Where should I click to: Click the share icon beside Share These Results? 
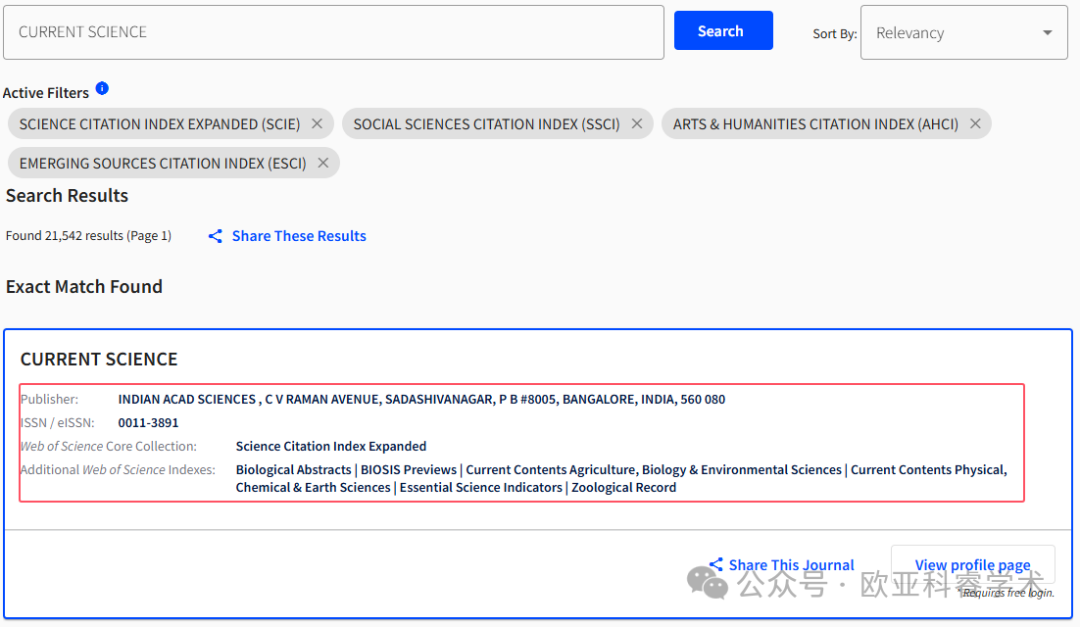216,236
